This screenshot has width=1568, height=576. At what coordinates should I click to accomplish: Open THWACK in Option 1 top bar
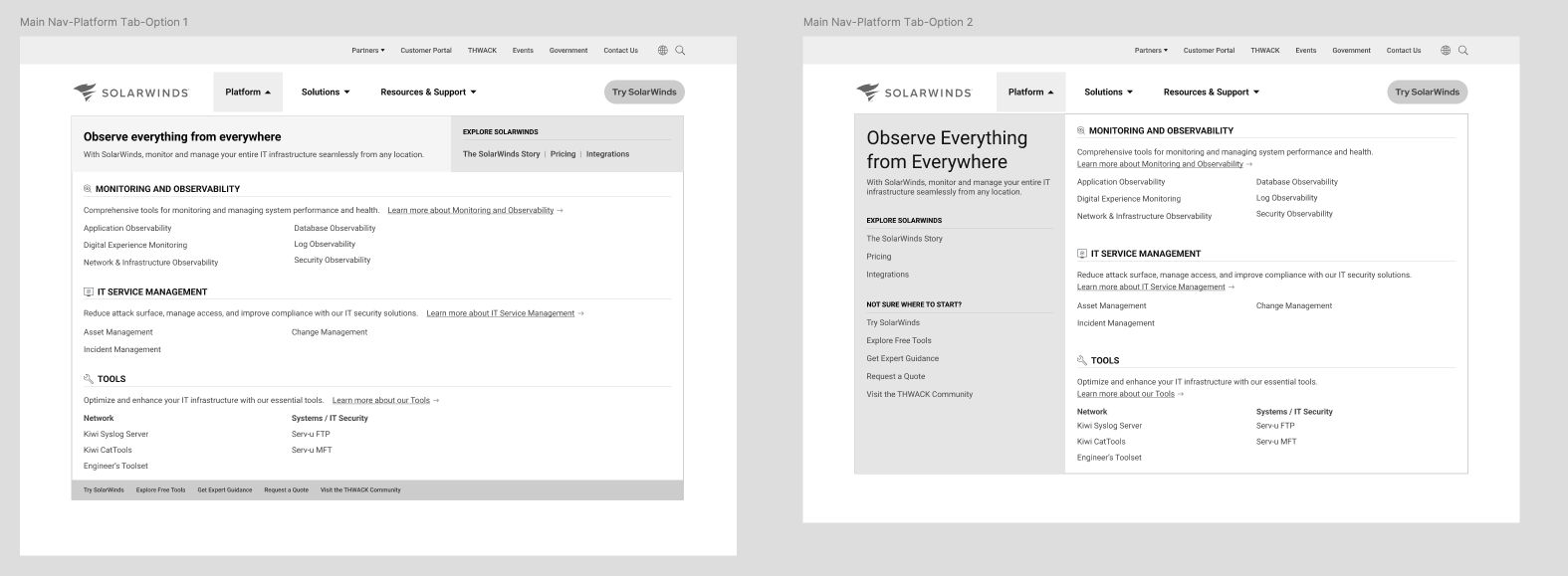tap(482, 50)
